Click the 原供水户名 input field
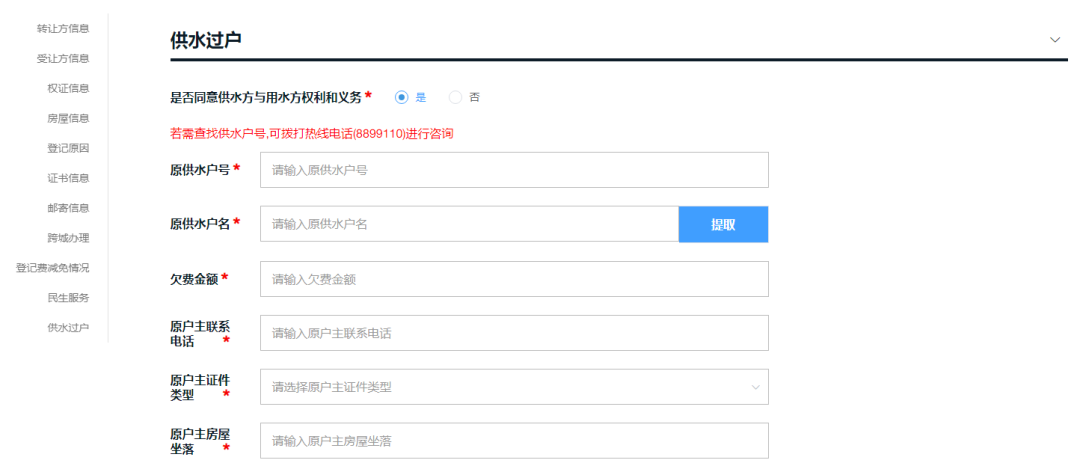The height and width of the screenshot is (472, 1080). pyautogui.click(x=469, y=225)
